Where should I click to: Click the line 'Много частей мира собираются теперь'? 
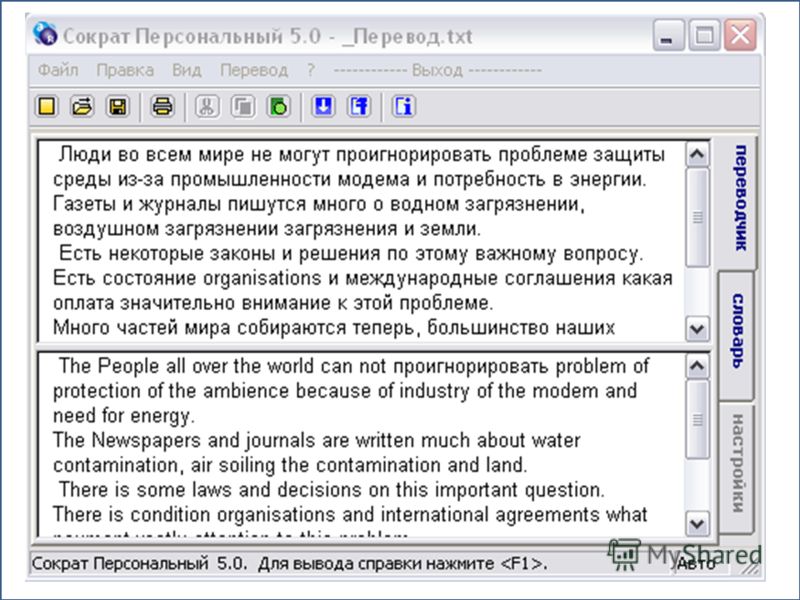[x=334, y=327]
